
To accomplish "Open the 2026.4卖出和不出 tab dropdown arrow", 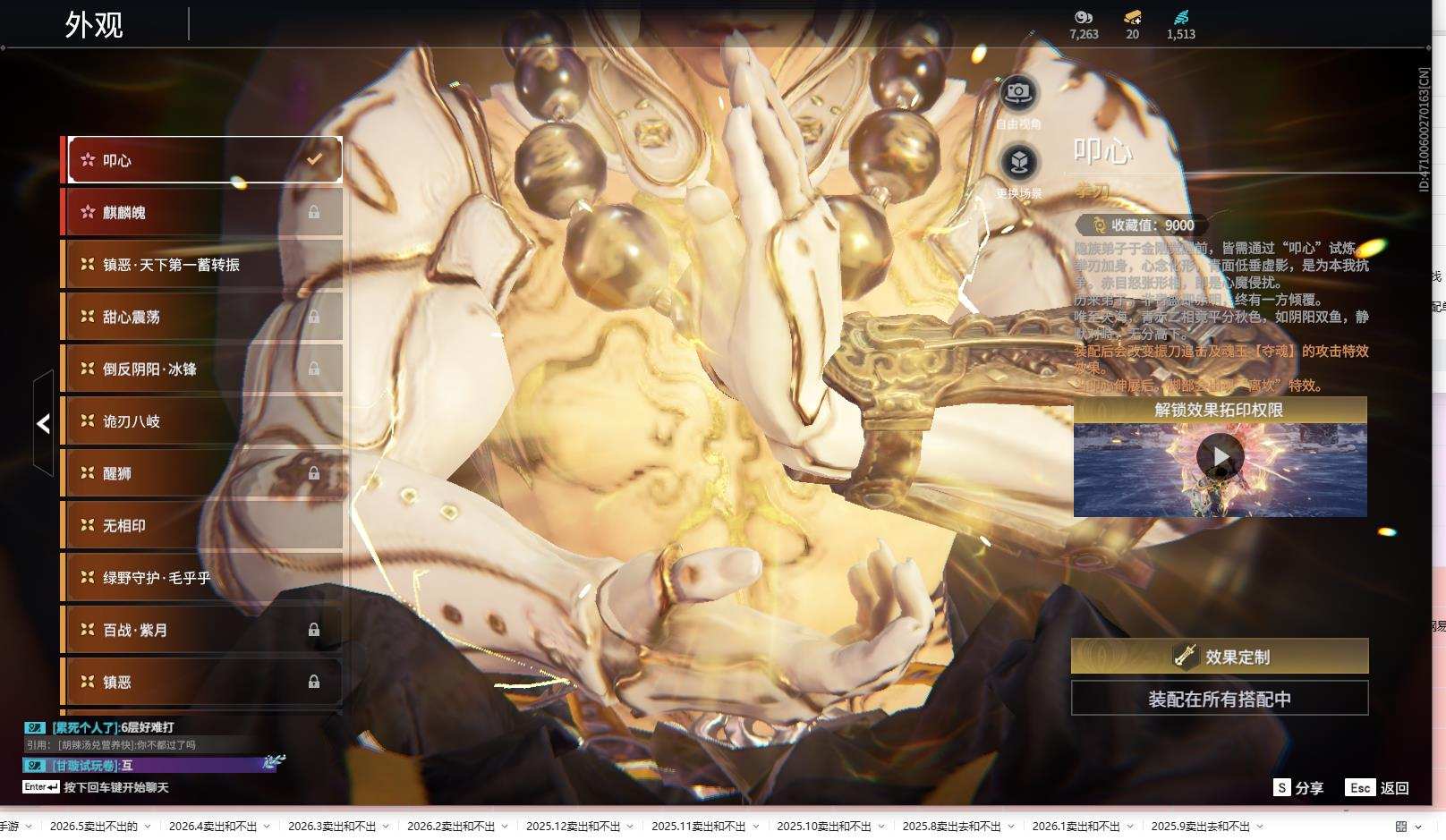I will tap(267, 827).
